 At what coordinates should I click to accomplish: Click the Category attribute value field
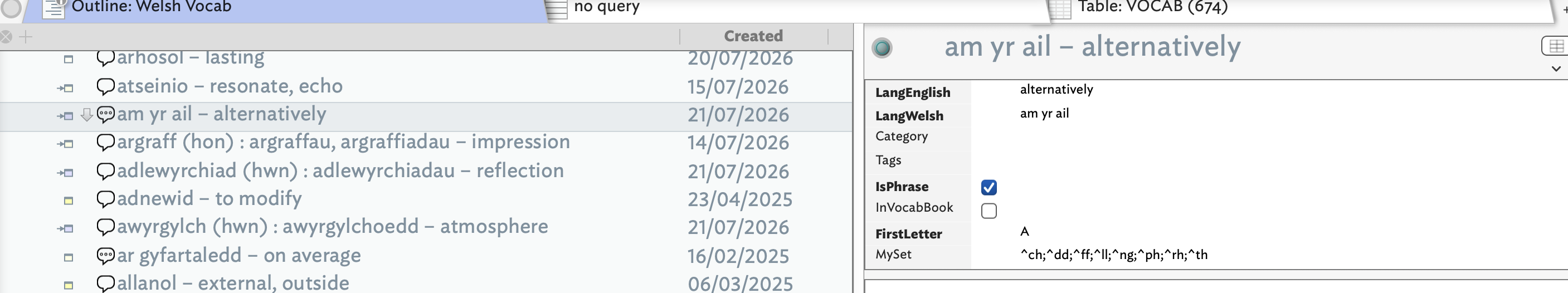[x=1269, y=136]
